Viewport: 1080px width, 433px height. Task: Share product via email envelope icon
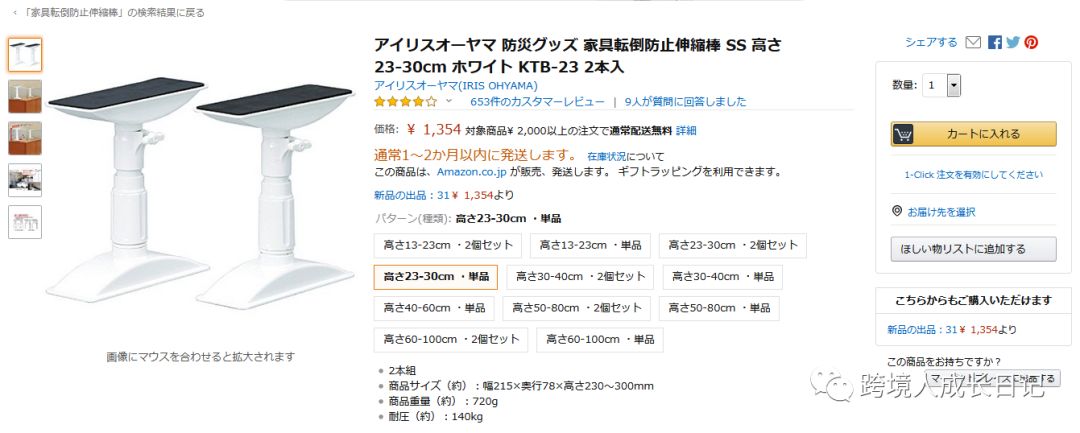(973, 43)
